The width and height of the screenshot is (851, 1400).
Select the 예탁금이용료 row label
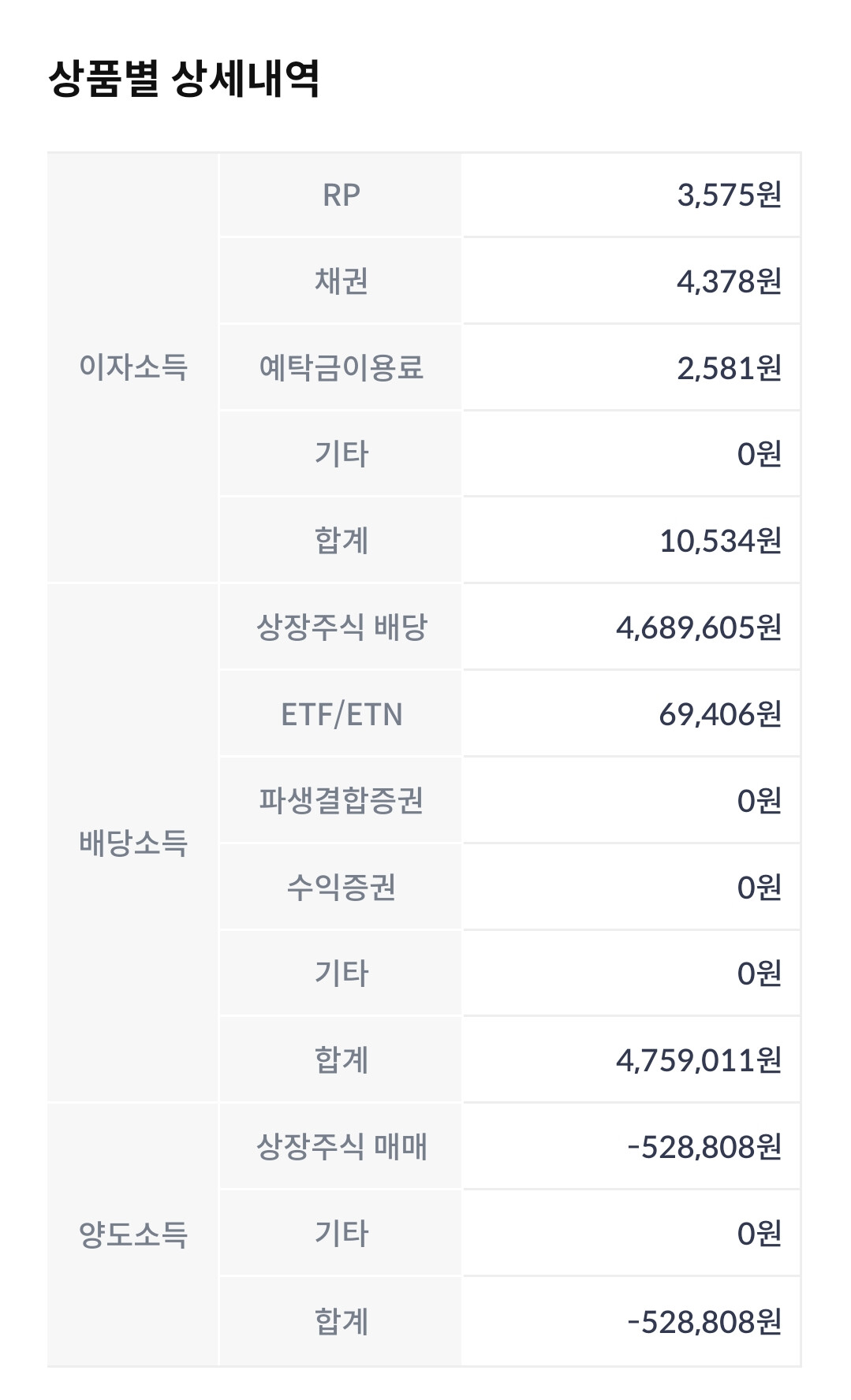tap(341, 367)
